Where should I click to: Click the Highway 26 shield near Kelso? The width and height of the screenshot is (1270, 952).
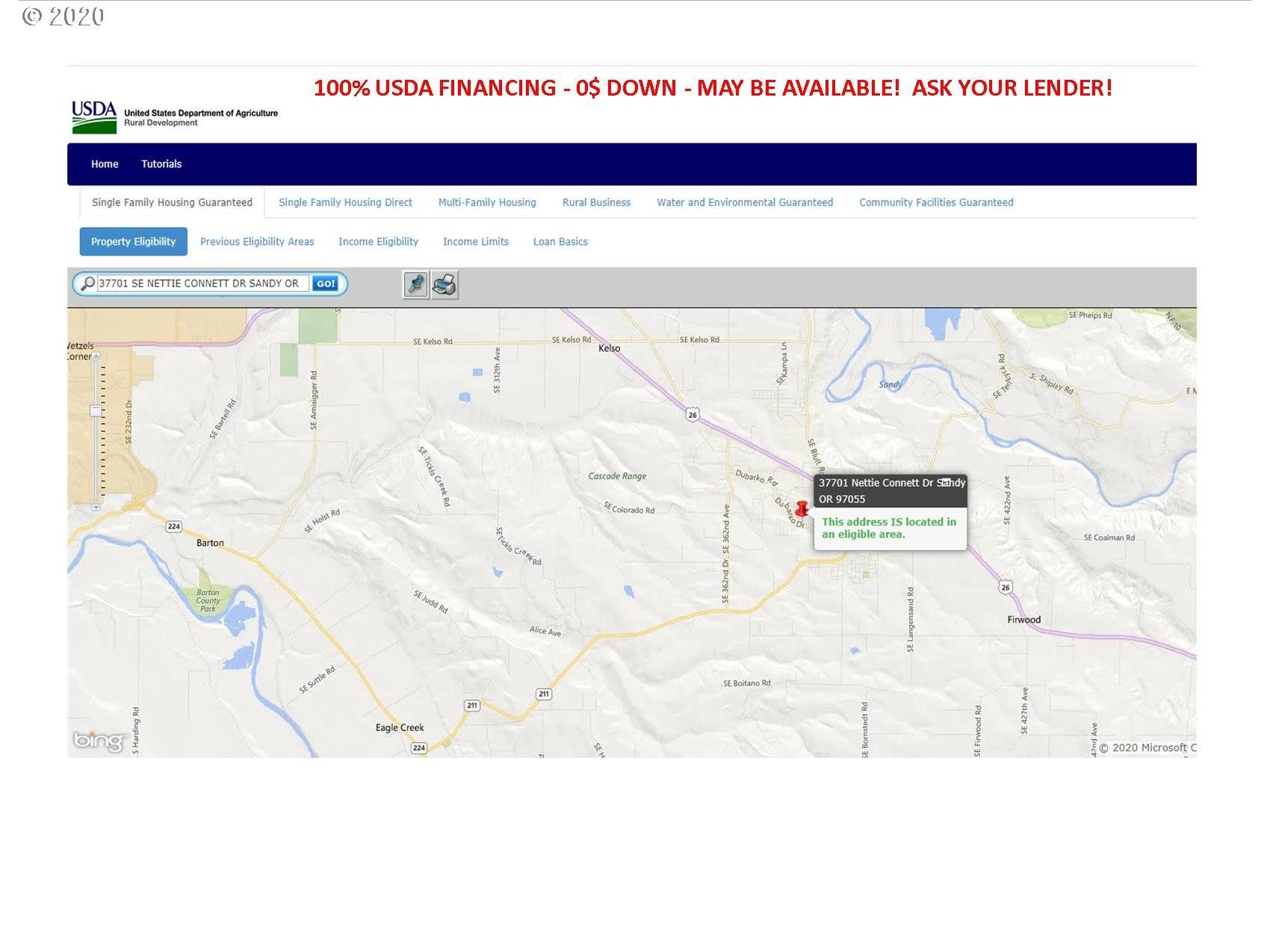pos(693,415)
